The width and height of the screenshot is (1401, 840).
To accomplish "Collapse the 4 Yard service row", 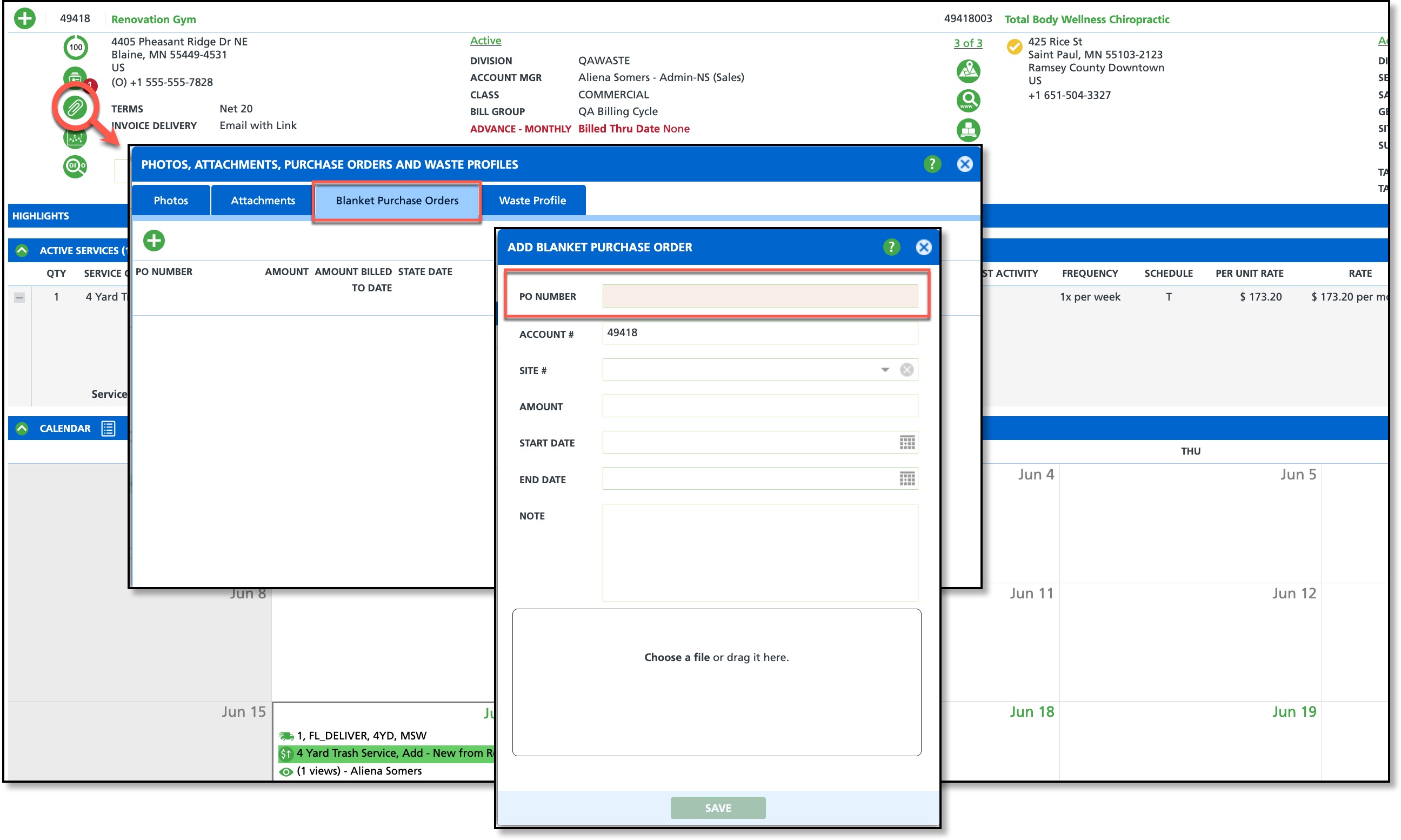I will pyautogui.click(x=19, y=298).
